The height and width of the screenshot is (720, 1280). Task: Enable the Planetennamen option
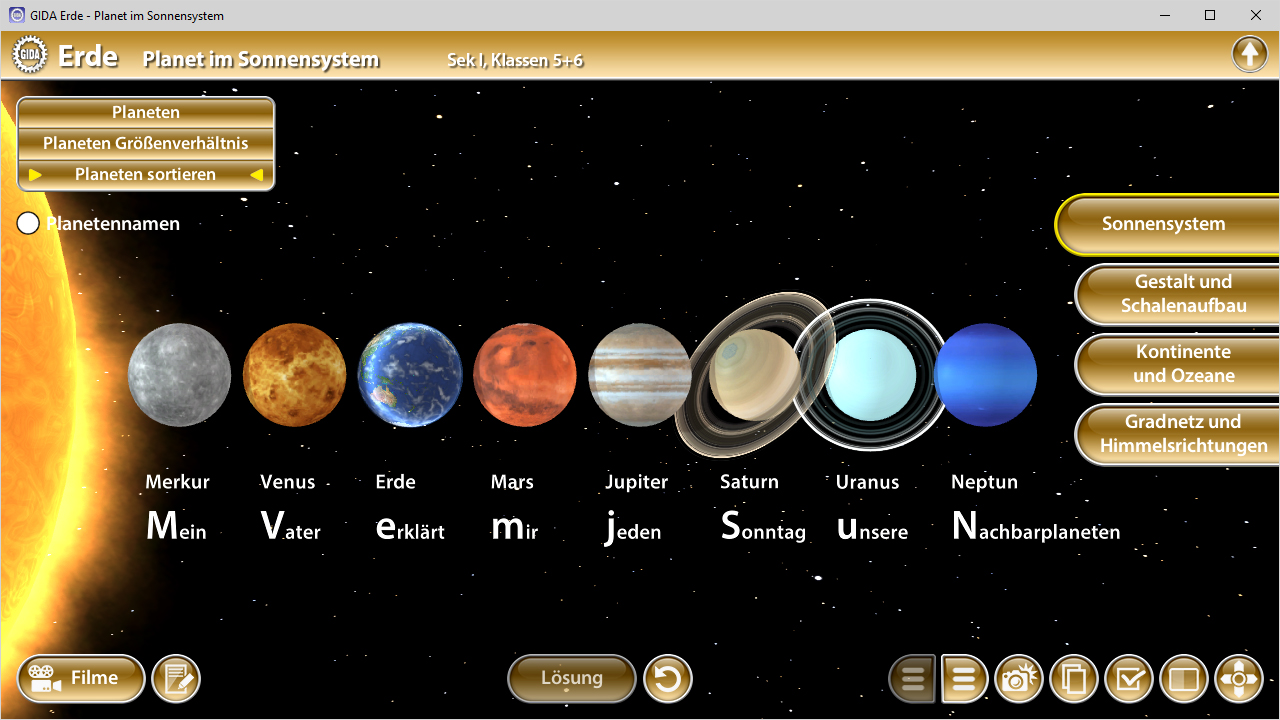(27, 223)
